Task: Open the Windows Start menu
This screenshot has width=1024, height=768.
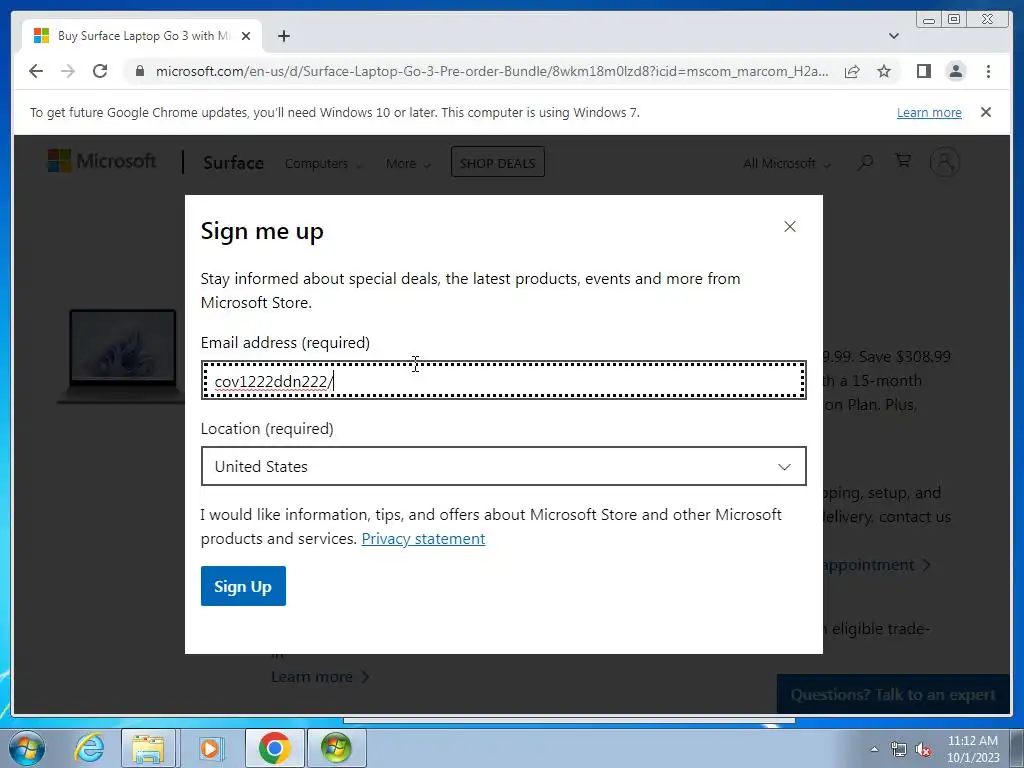Action: pyautogui.click(x=26, y=748)
